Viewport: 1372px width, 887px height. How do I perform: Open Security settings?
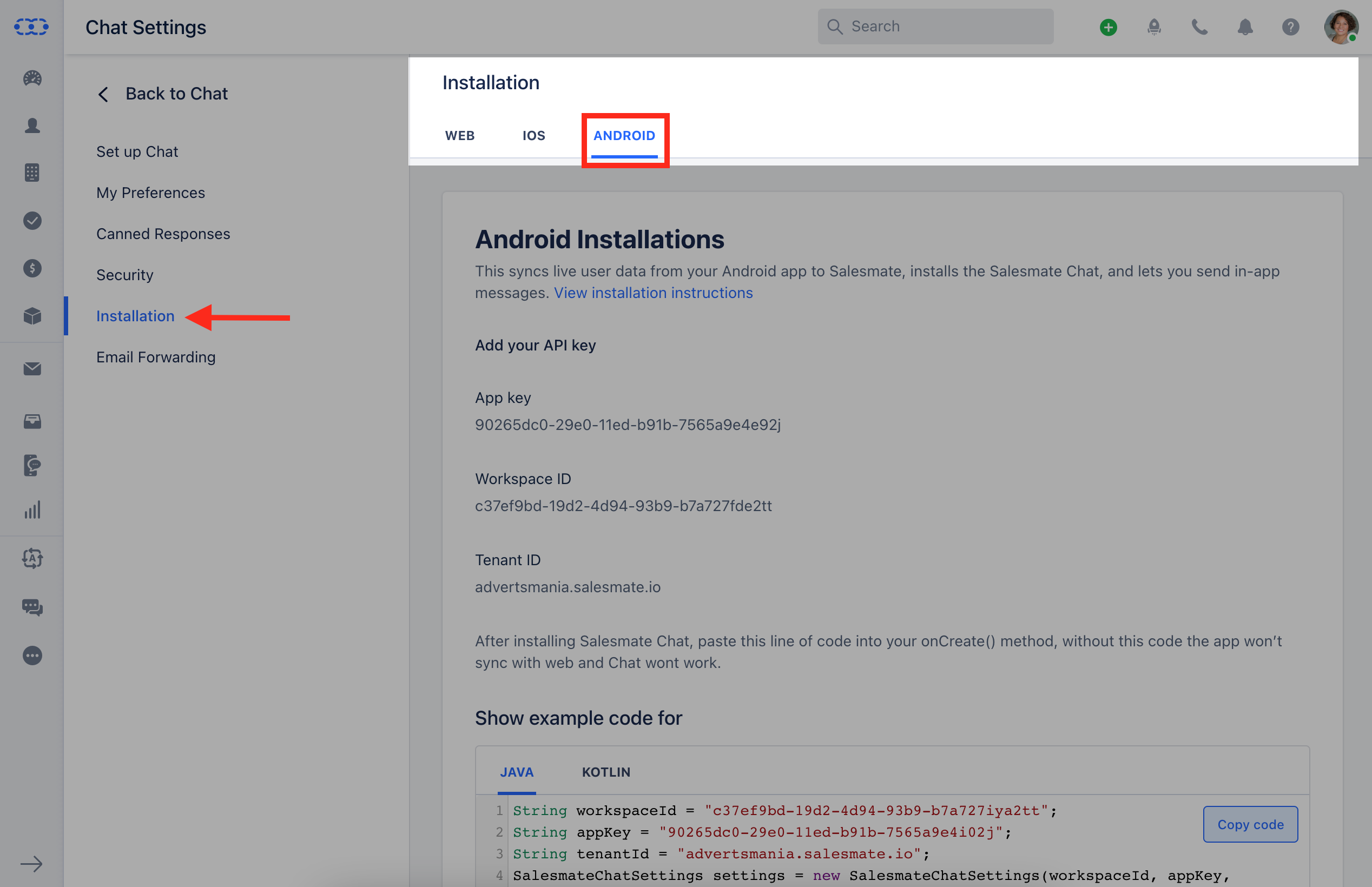coord(124,275)
